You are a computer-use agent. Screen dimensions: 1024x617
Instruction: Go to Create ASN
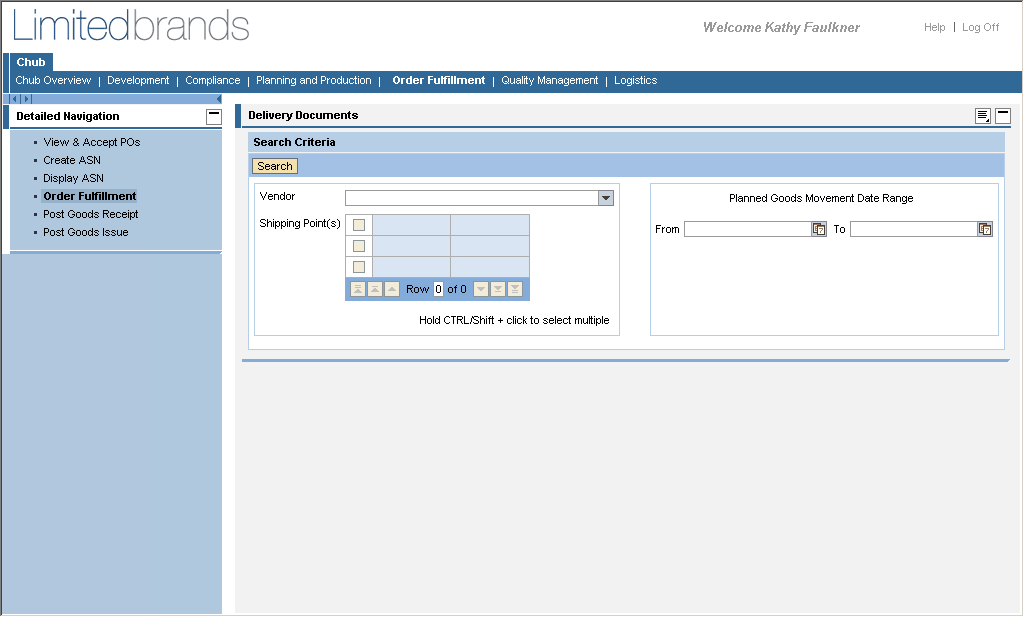[72, 161]
